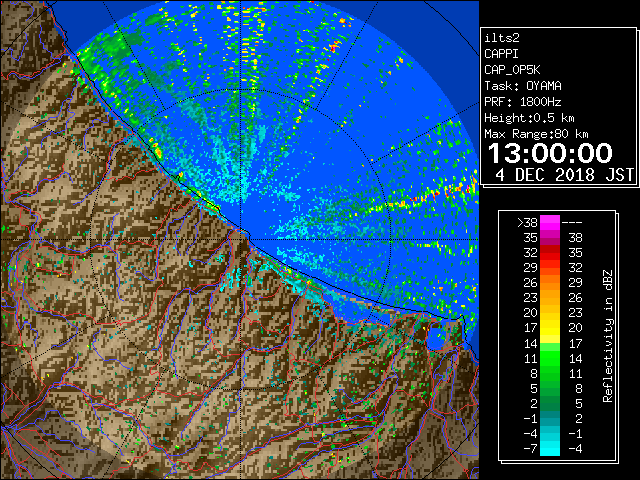Pick the red-orange 29–32 dBZ swatch
Screen dimensions: 640x480
coord(550,267)
